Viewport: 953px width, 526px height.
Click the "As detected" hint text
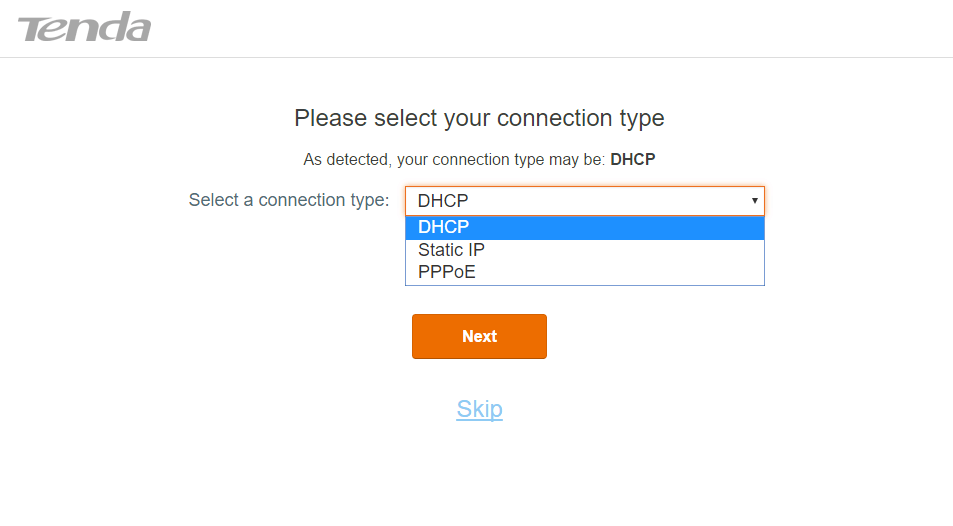tap(348, 159)
